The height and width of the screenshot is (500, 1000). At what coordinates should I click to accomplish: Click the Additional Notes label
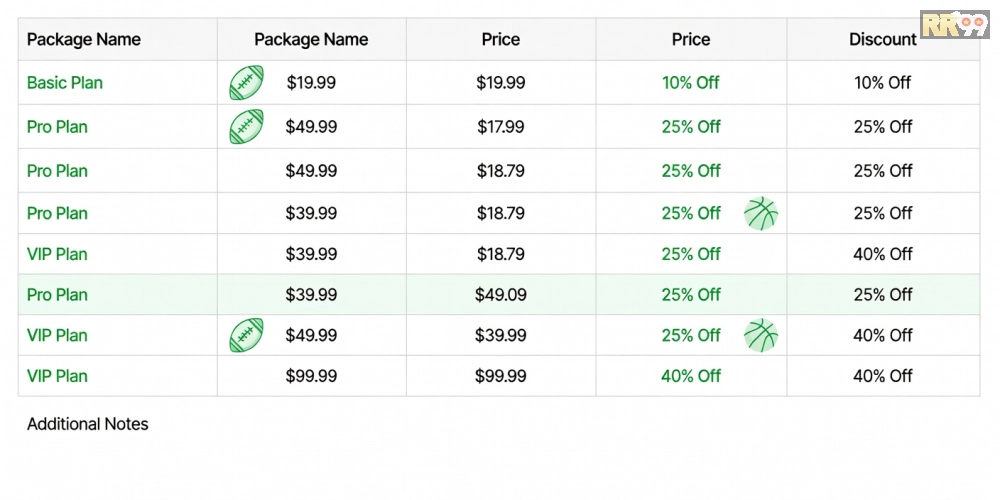(87, 424)
